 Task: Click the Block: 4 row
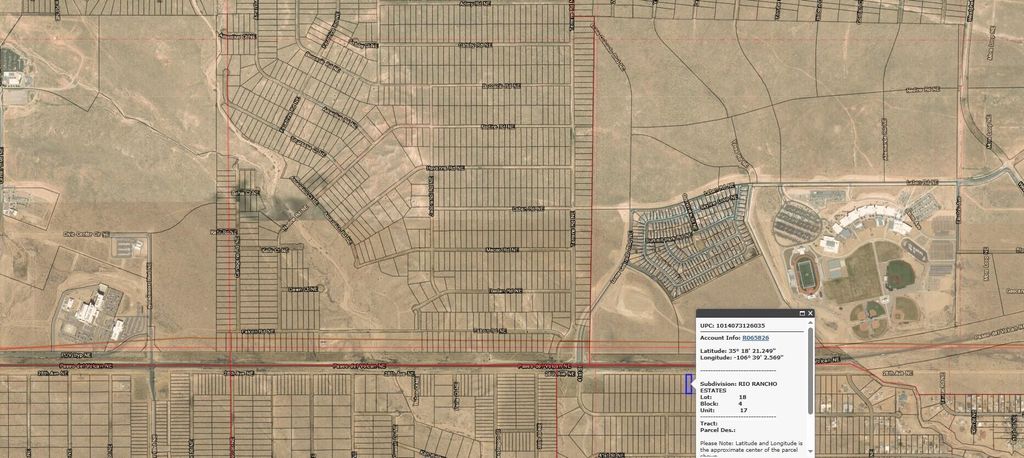(722, 404)
